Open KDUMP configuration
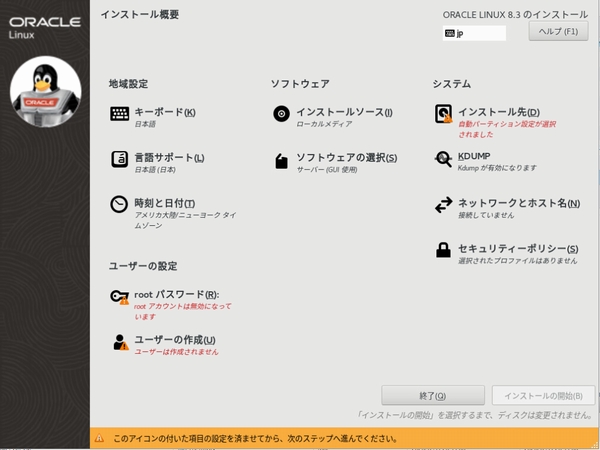Image resolution: width=600 pixels, height=450 pixels. point(474,156)
